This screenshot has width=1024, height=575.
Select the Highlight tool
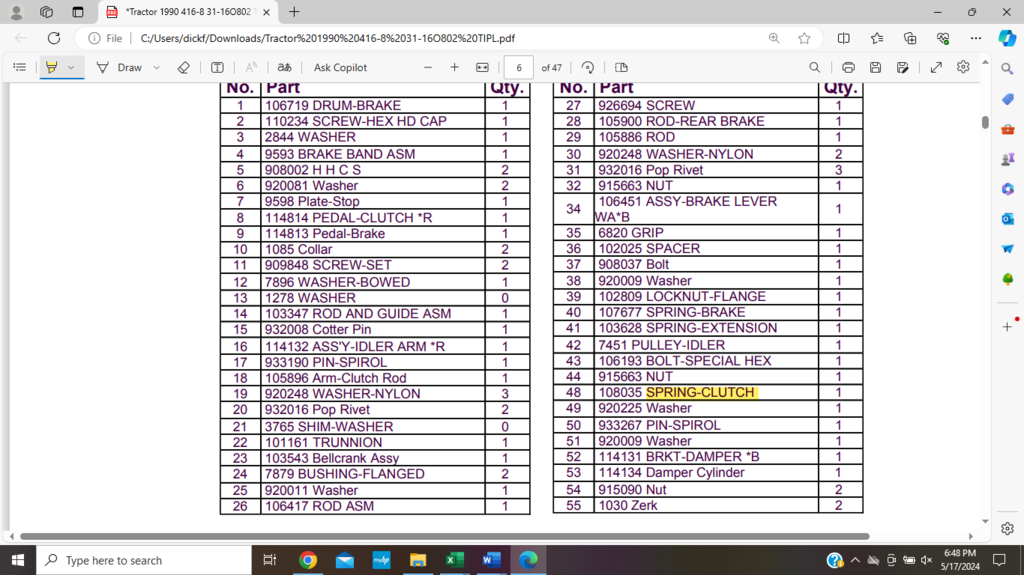point(52,67)
